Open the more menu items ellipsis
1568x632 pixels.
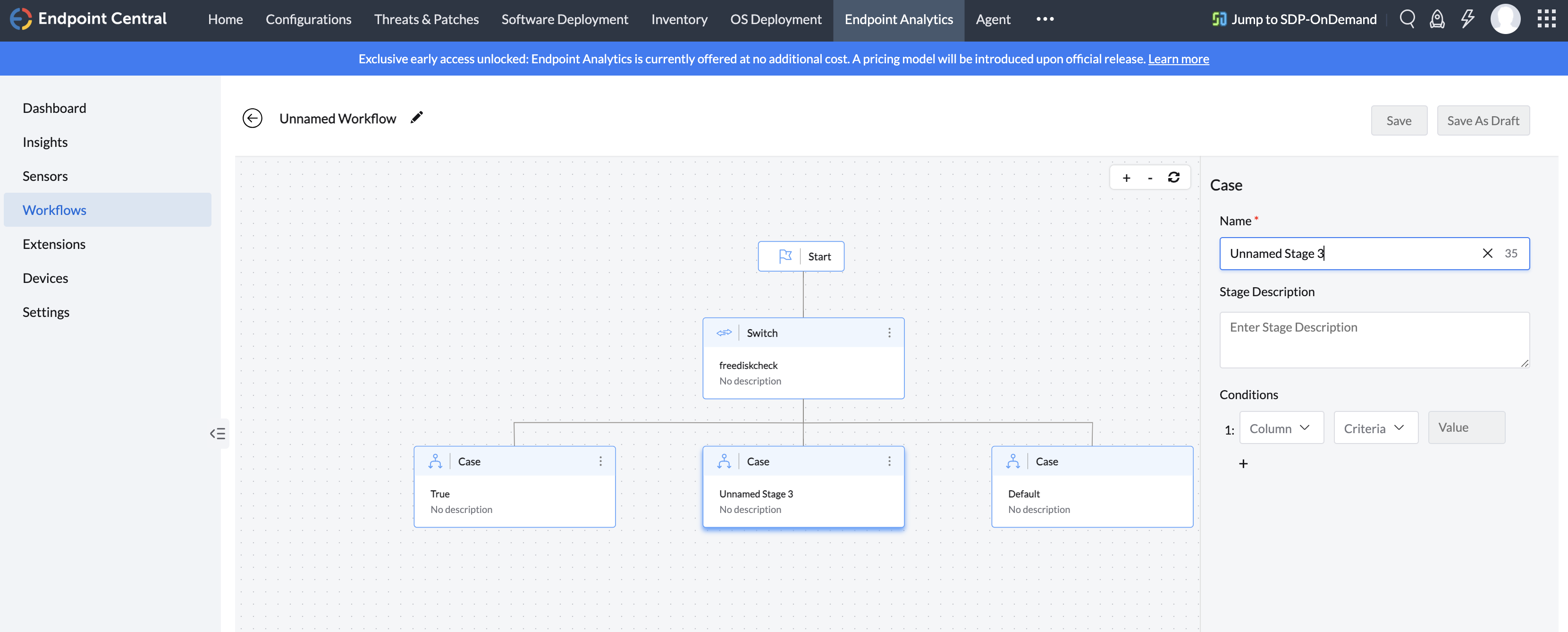coord(1045,19)
